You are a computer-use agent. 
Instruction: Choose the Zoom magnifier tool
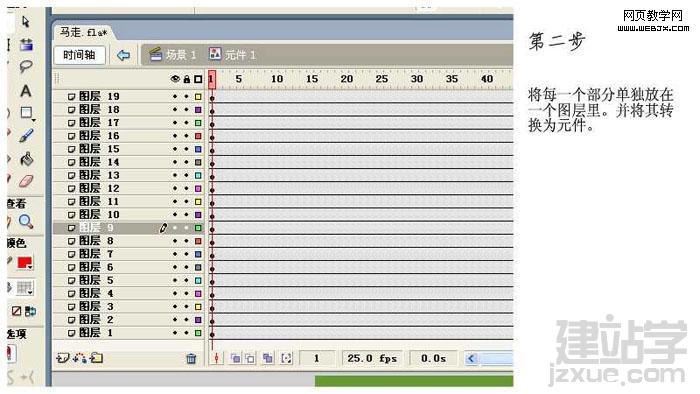pyautogui.click(x=26, y=221)
